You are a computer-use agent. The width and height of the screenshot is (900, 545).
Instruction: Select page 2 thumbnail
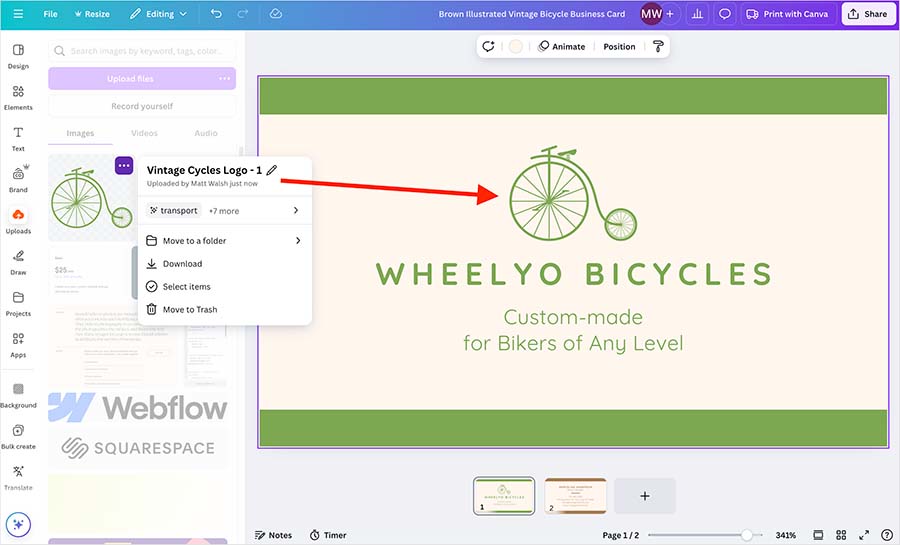coord(575,496)
